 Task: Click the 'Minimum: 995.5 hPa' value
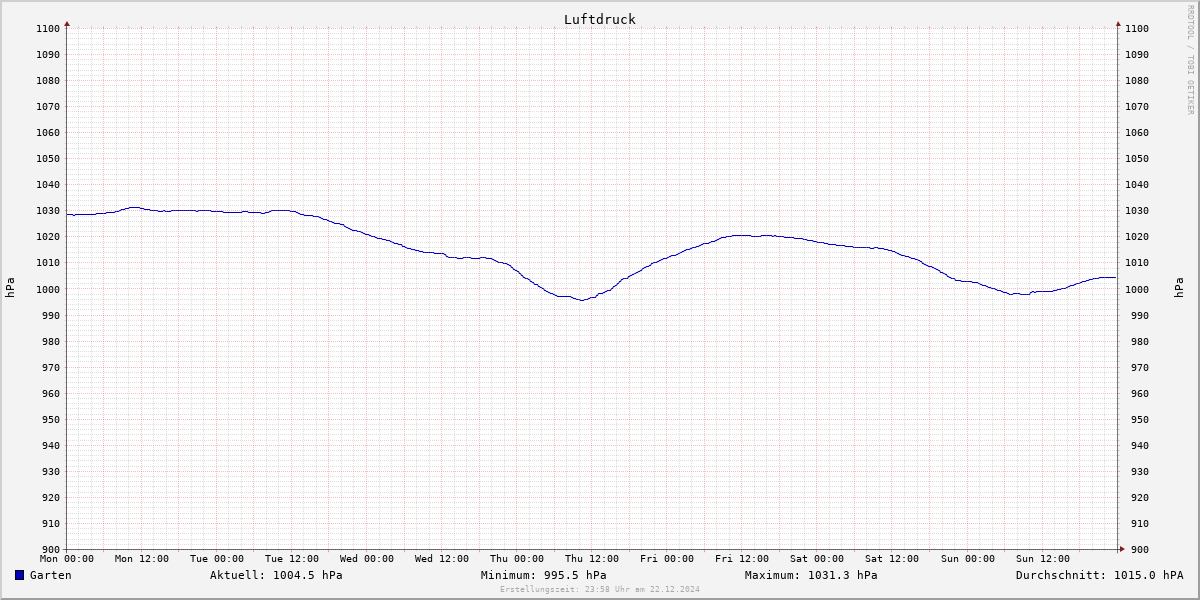[543, 575]
